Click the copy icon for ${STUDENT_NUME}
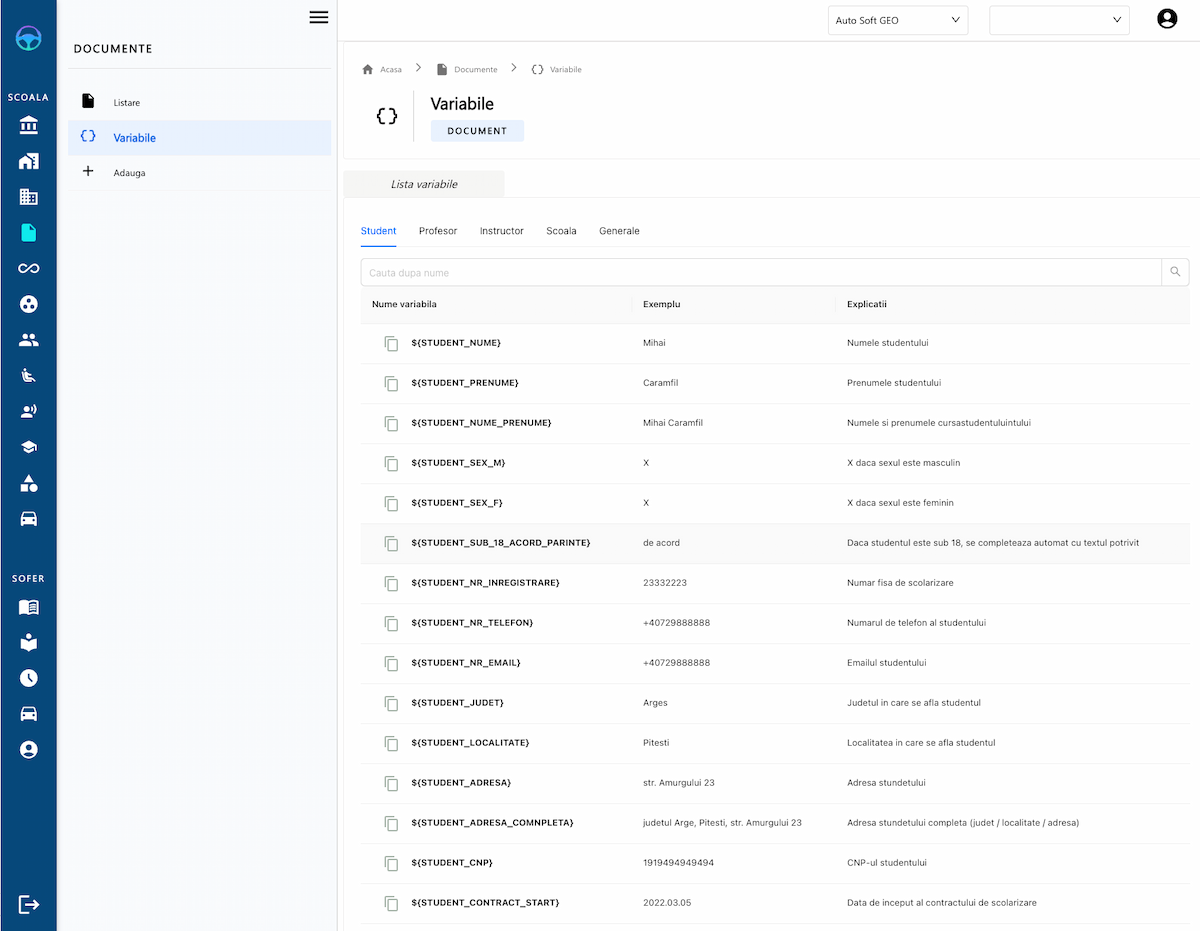 391,343
